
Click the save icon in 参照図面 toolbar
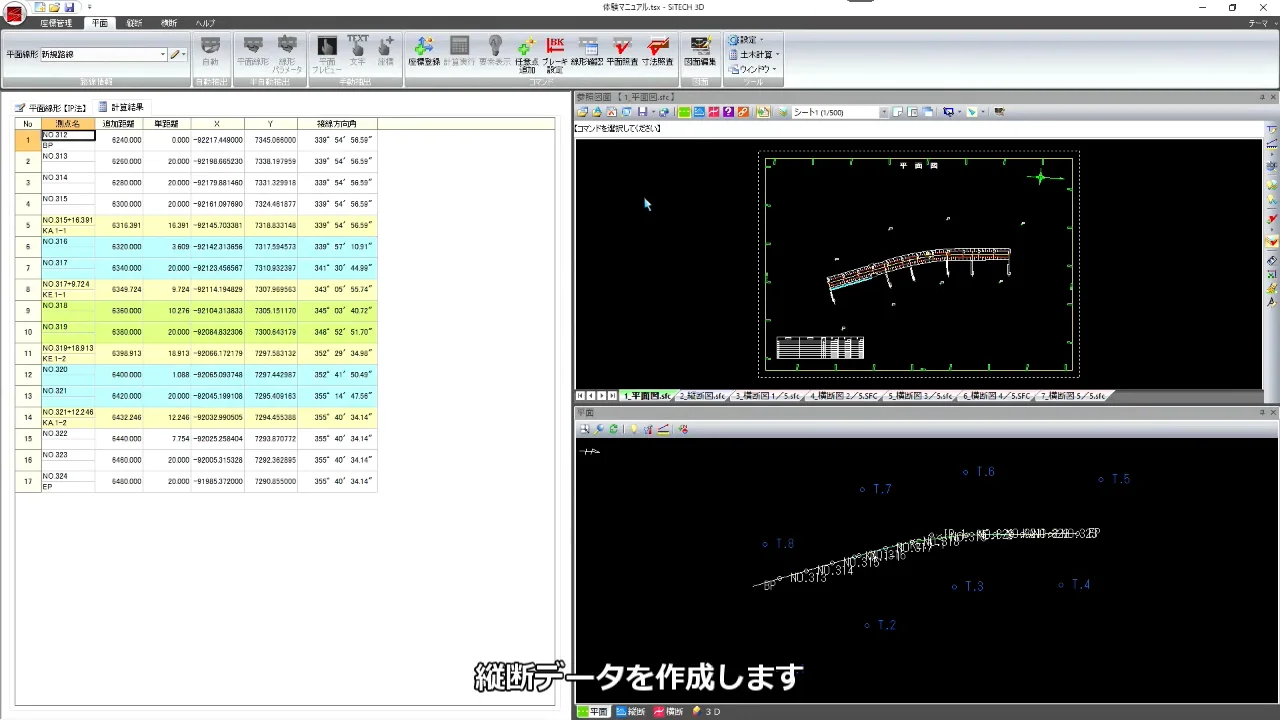point(641,112)
